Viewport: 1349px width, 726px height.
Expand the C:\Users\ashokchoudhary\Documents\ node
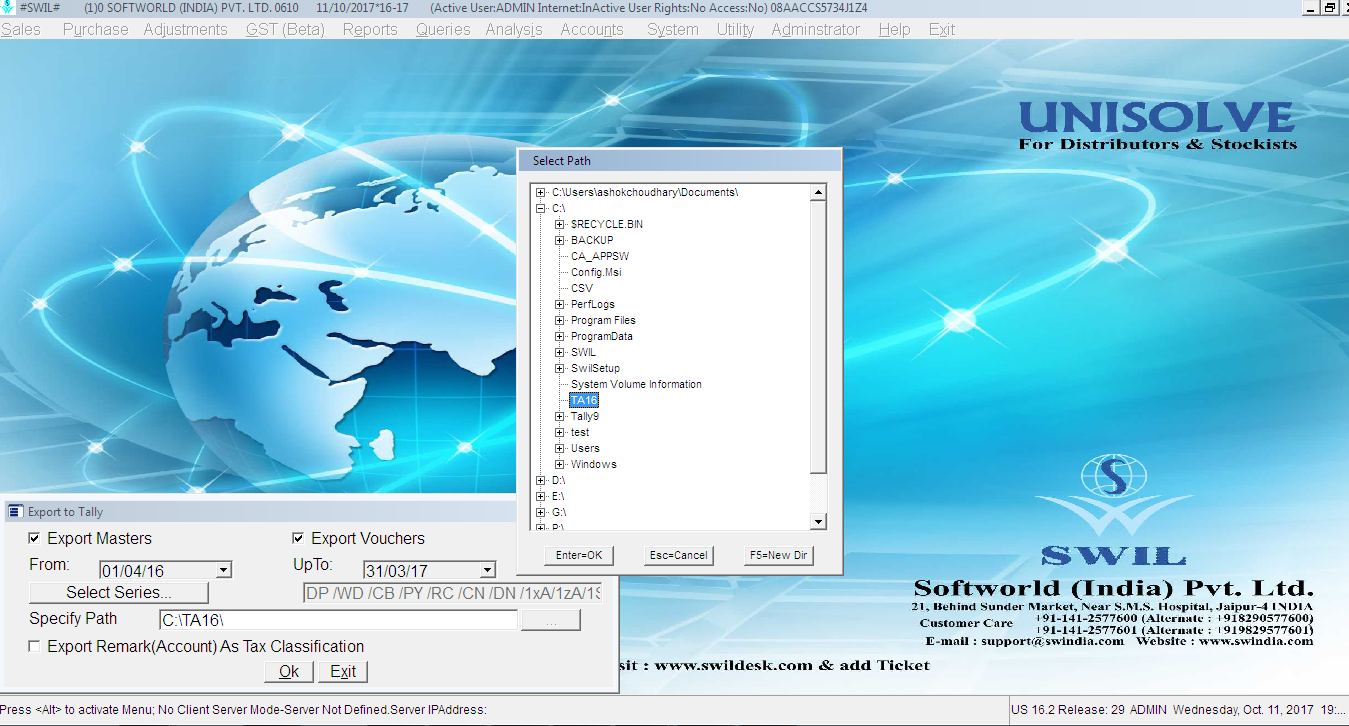[x=541, y=192]
